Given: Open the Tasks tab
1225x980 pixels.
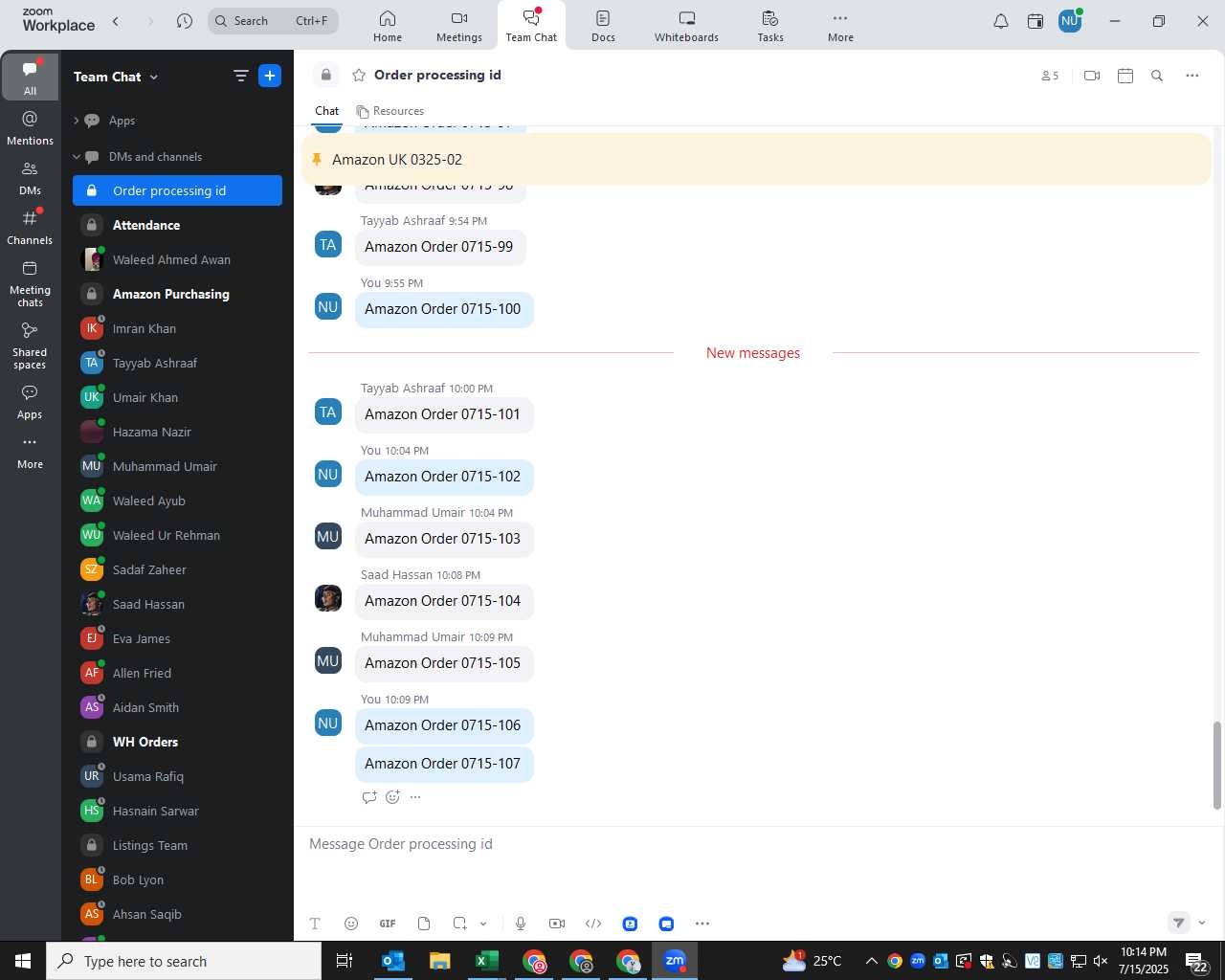Looking at the screenshot, I should [770, 26].
